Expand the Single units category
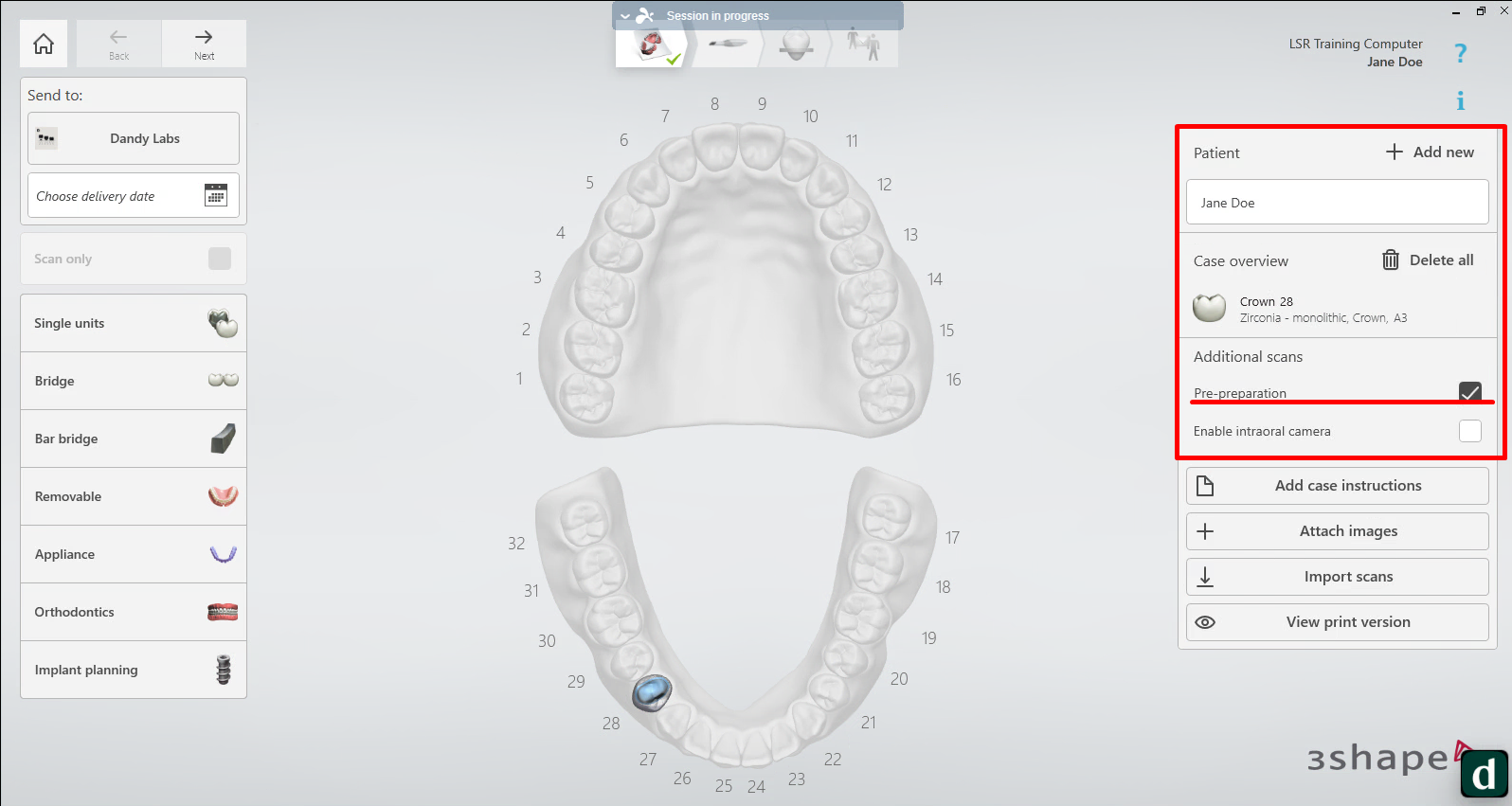 (x=134, y=323)
